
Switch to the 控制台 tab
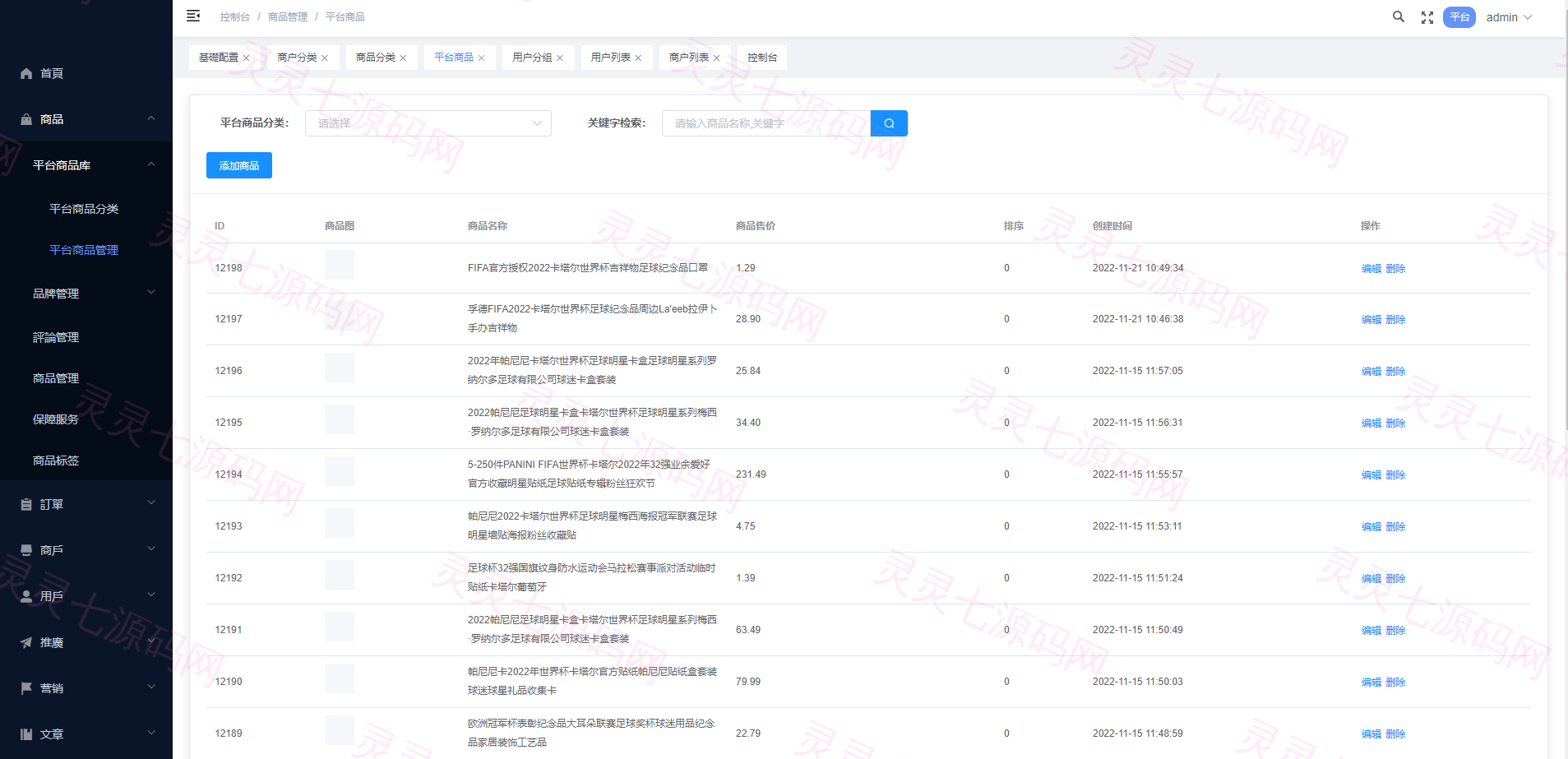pyautogui.click(x=762, y=58)
